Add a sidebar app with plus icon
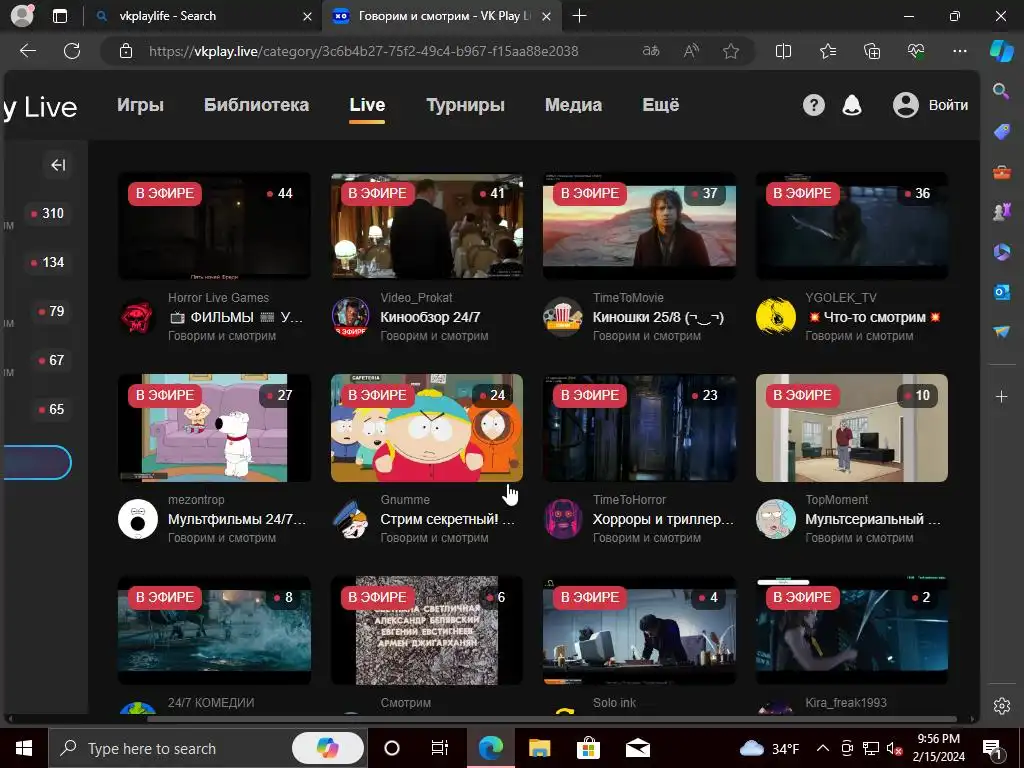The height and width of the screenshot is (768, 1024). pyautogui.click(x=1001, y=396)
